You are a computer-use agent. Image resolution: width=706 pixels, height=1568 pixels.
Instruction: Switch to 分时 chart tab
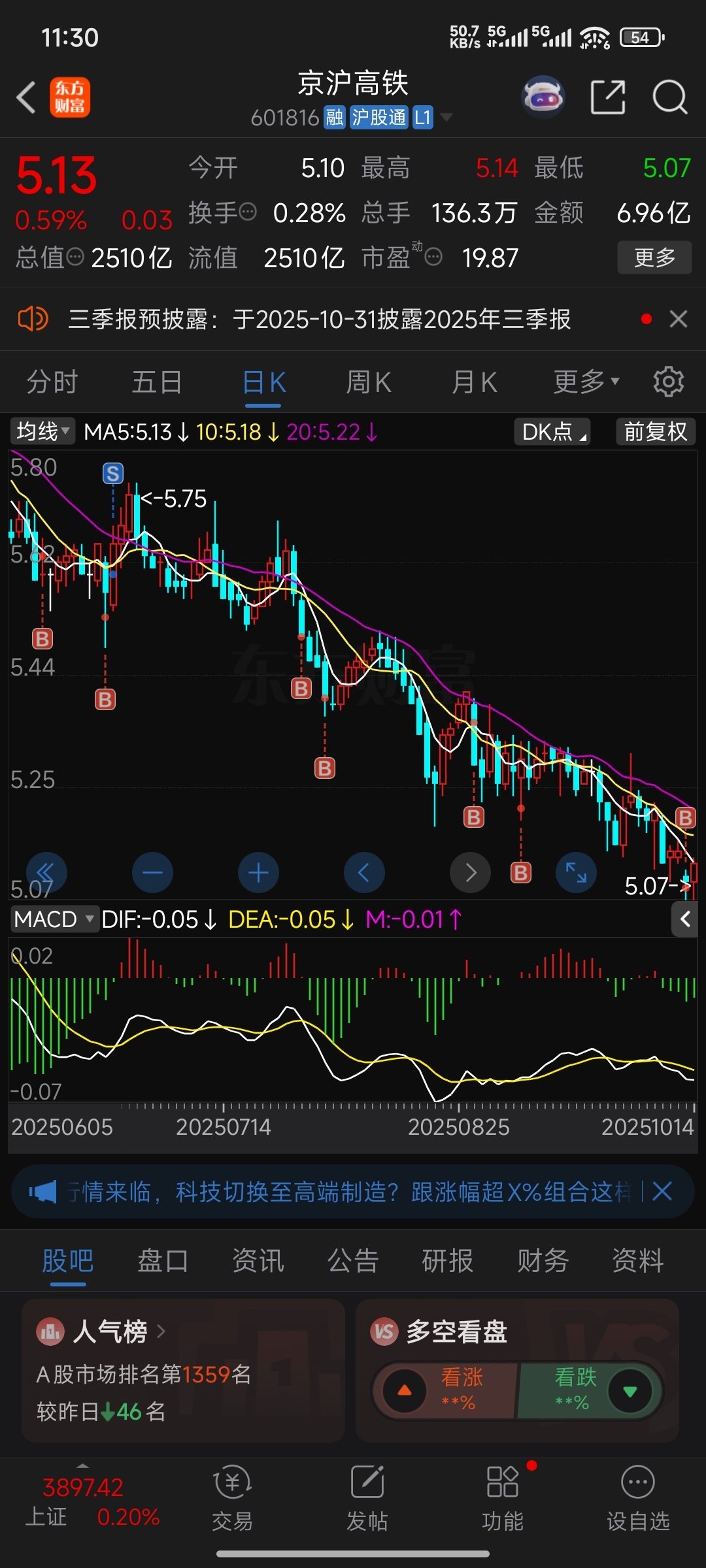point(52,382)
